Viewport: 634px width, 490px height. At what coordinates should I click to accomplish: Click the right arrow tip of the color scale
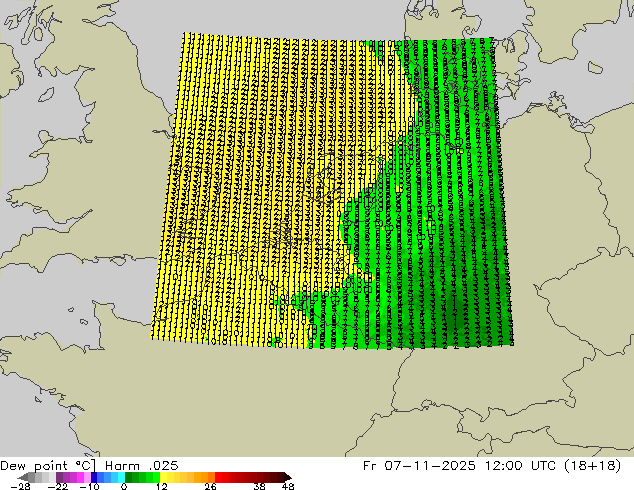(x=288, y=477)
